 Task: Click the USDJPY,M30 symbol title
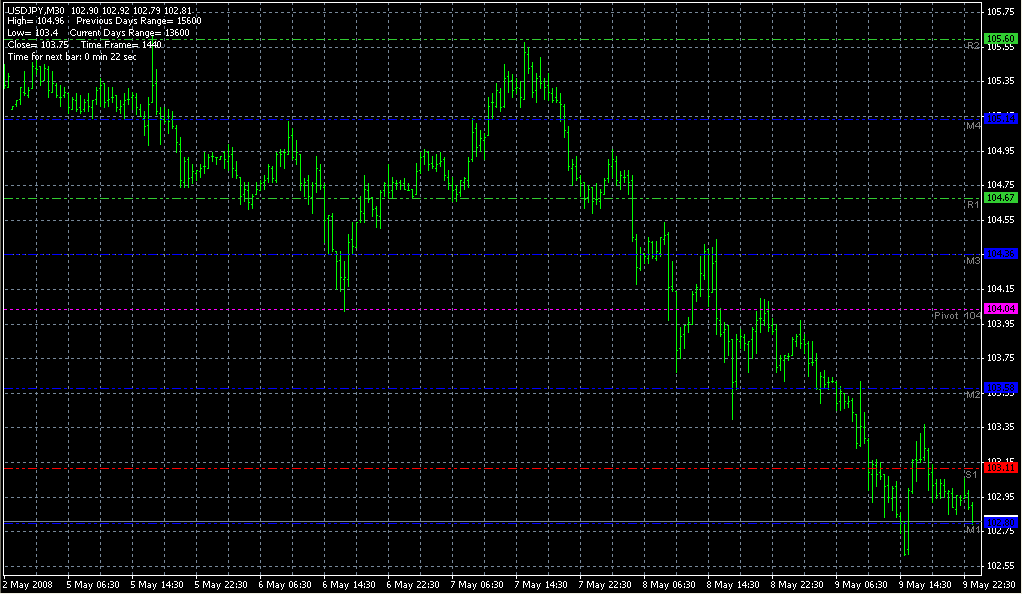(36, 11)
